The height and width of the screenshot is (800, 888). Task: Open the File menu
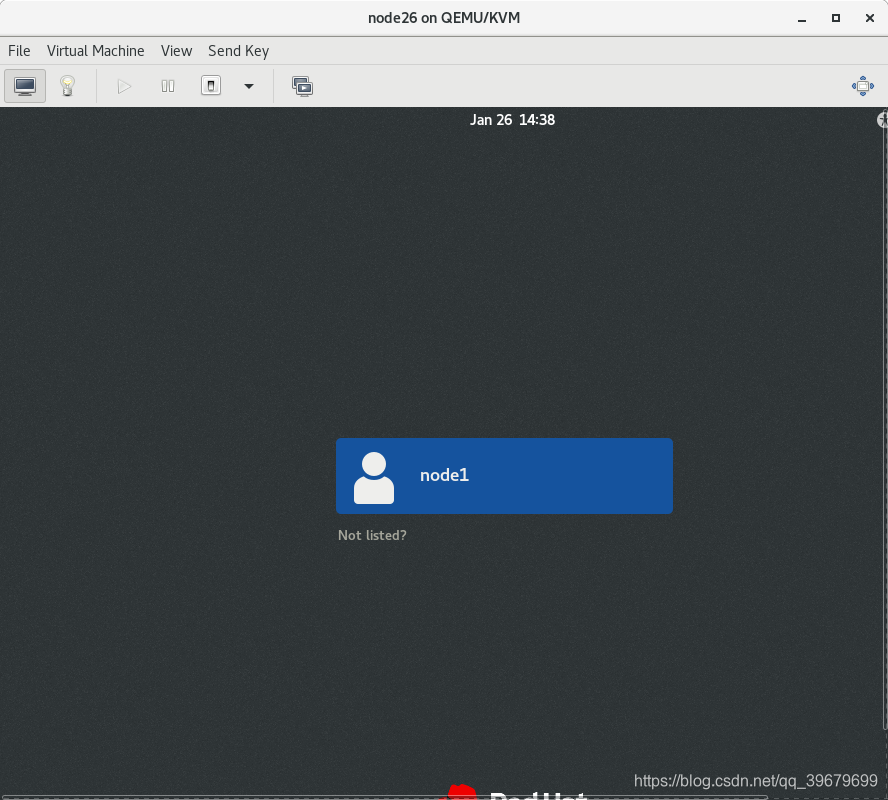click(x=19, y=51)
